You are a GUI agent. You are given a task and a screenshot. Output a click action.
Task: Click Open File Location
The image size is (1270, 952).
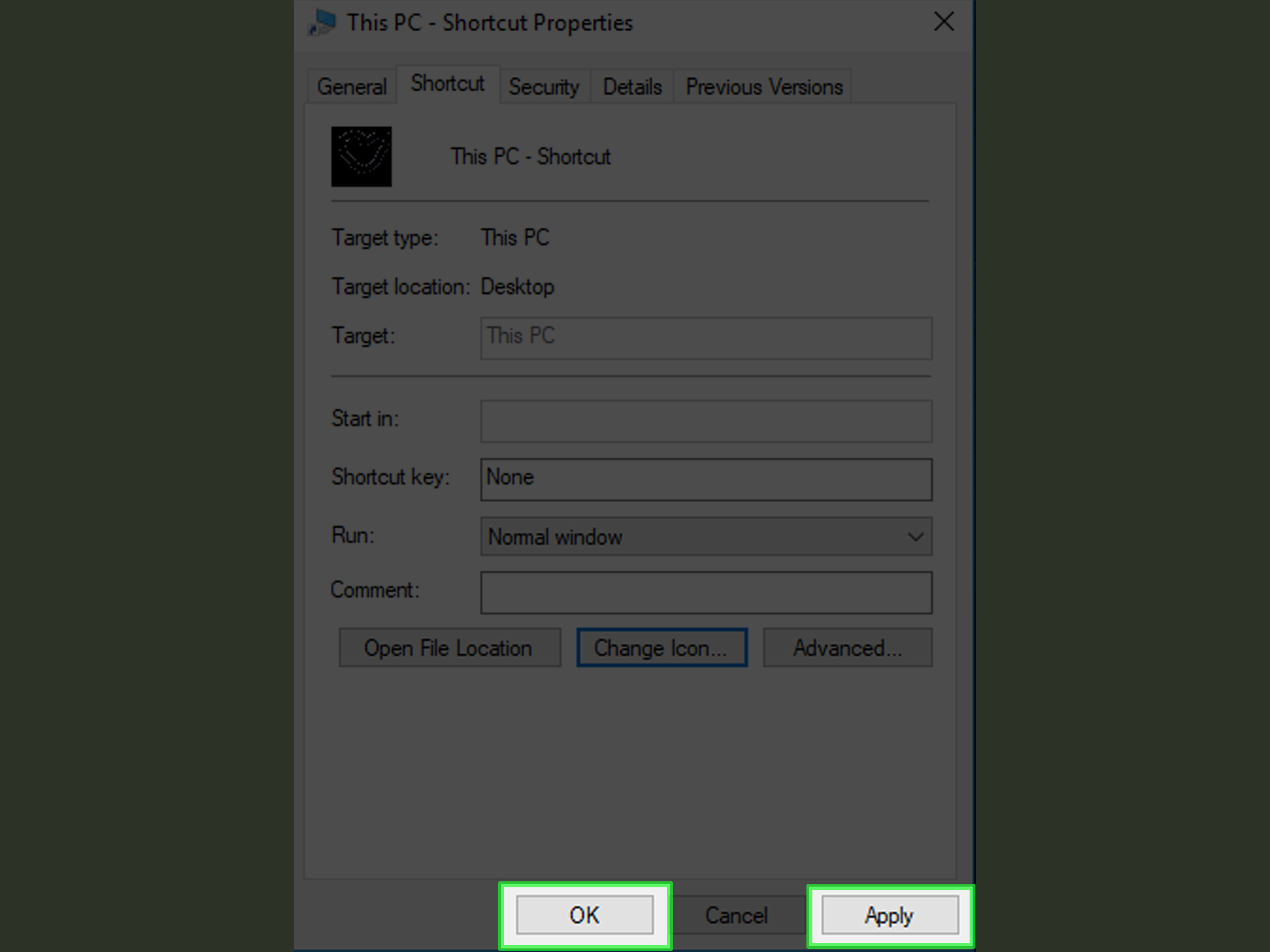[x=450, y=647]
